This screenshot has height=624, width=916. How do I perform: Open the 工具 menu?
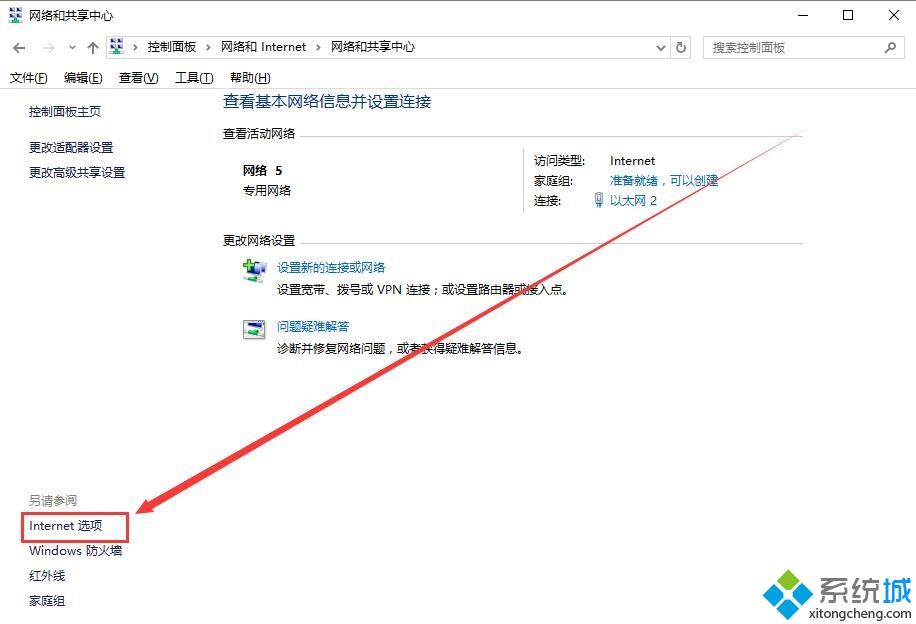pyautogui.click(x=193, y=77)
